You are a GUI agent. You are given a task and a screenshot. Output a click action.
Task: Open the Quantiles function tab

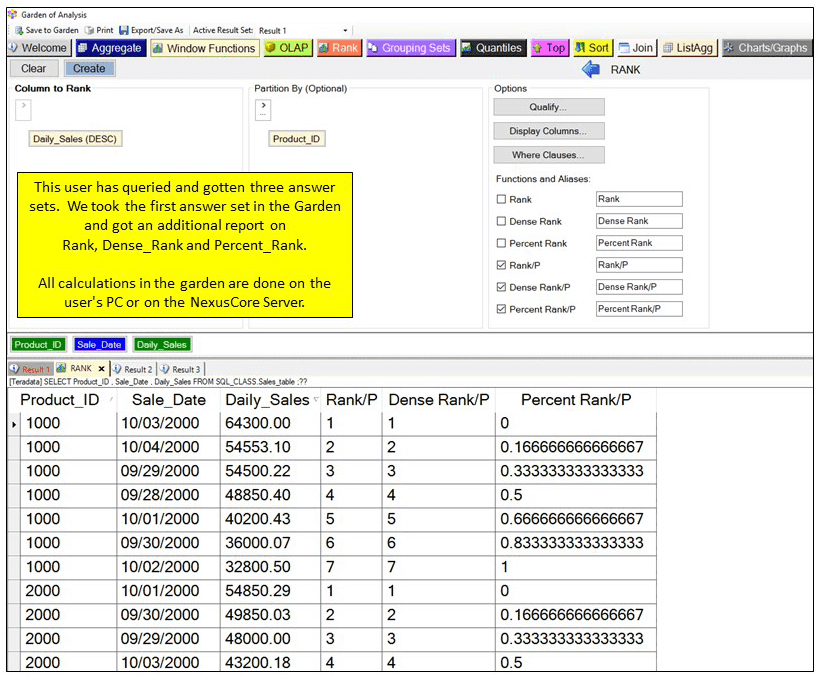[491, 48]
